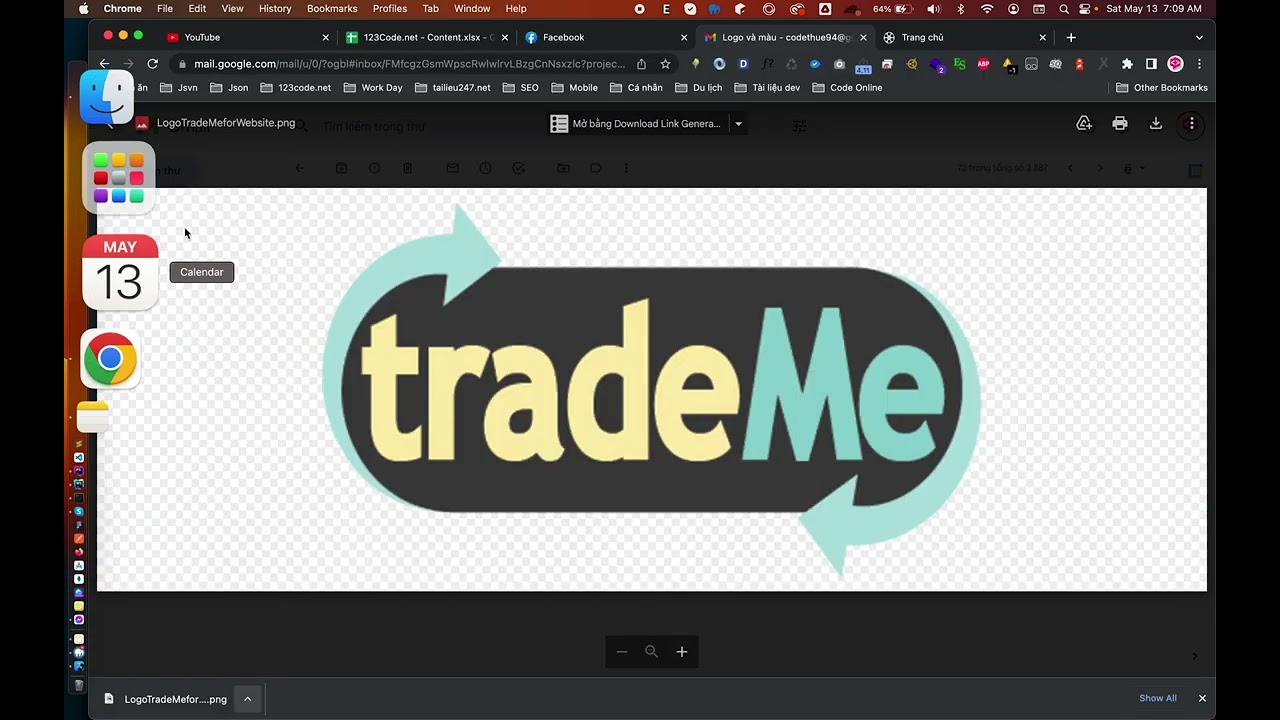The image size is (1280, 720).
Task: Open Chrome from the Dock
Action: pos(110,359)
